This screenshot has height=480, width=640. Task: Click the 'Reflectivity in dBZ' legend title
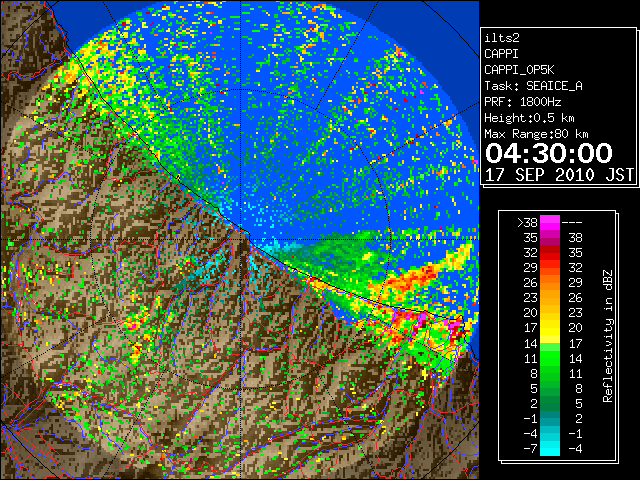click(608, 336)
